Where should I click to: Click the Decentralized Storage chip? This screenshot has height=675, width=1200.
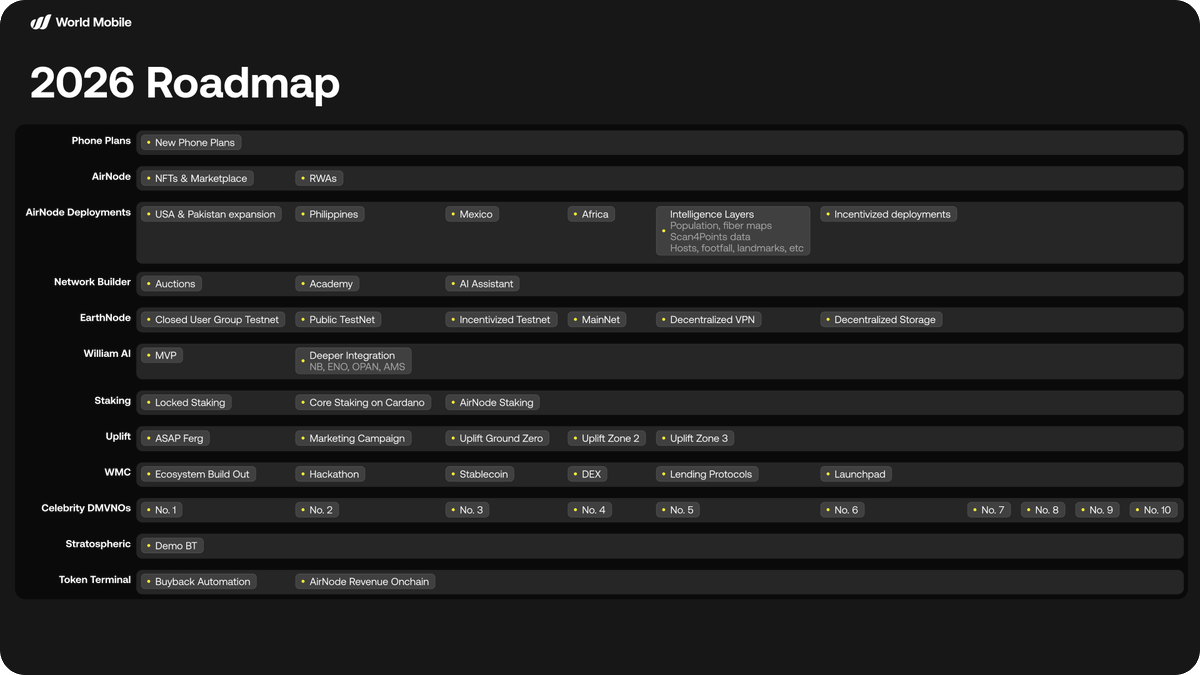881,320
